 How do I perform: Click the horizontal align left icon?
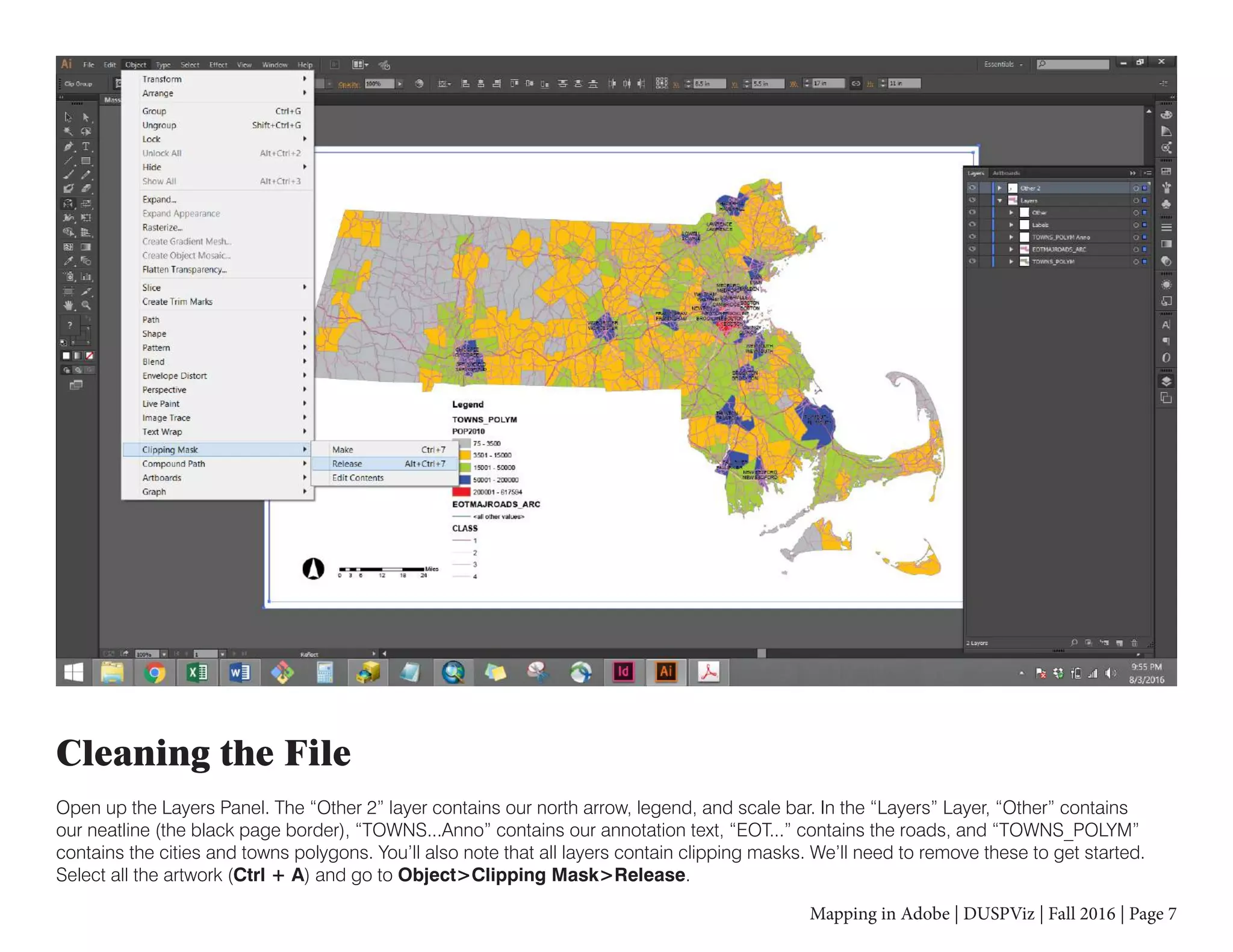coord(465,84)
